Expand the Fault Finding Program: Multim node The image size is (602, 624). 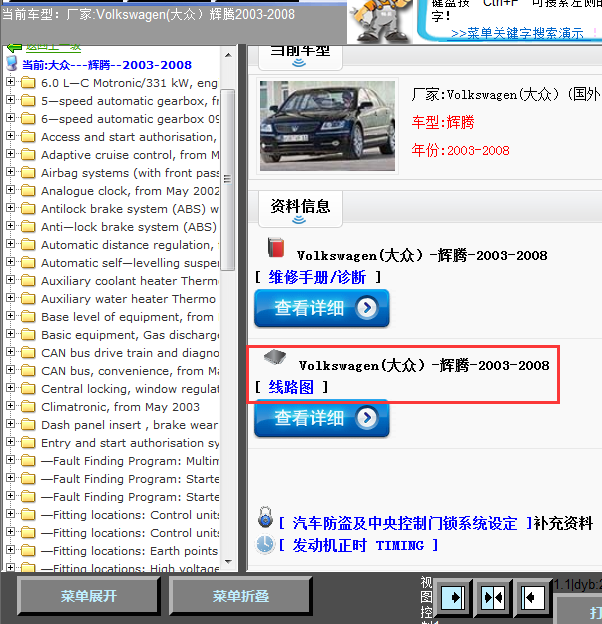point(10,459)
